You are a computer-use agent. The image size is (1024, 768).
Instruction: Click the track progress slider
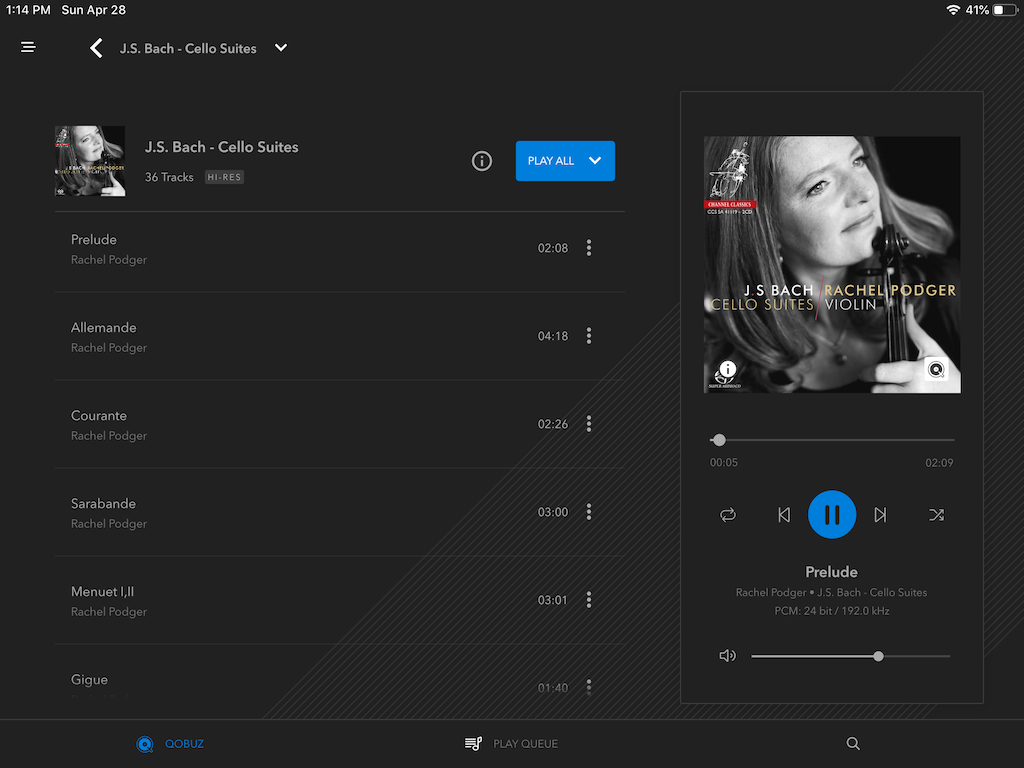point(832,440)
